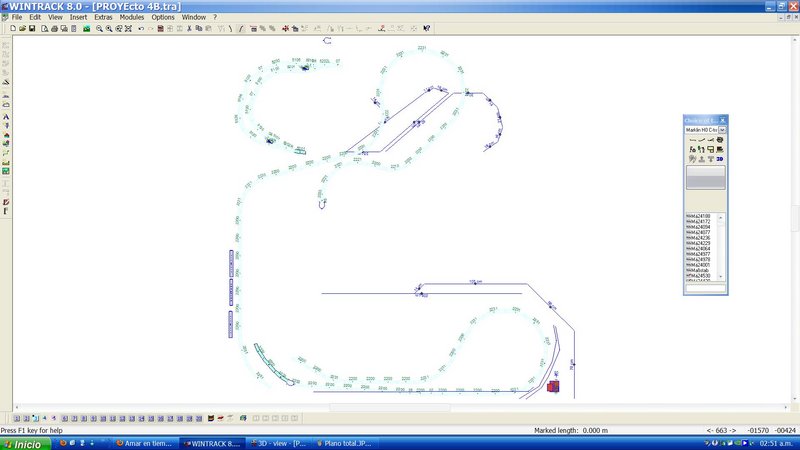This screenshot has width=800, height=450.
Task: Click the tunnel portal icon in the bottom toolbar
Action: click(211, 418)
